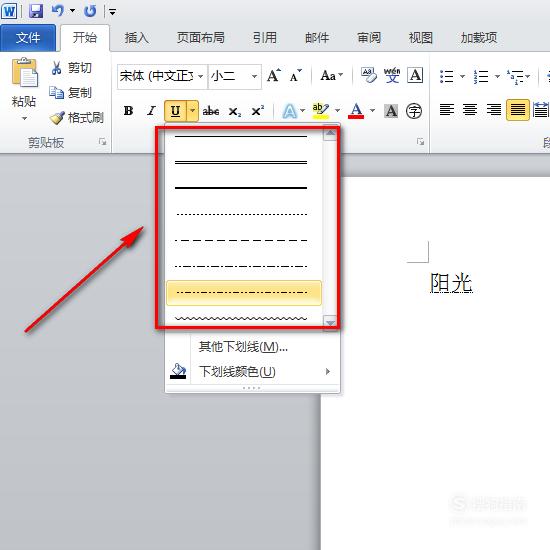
Task: Open the Undo history dropdown arrow
Action: pos(73,11)
